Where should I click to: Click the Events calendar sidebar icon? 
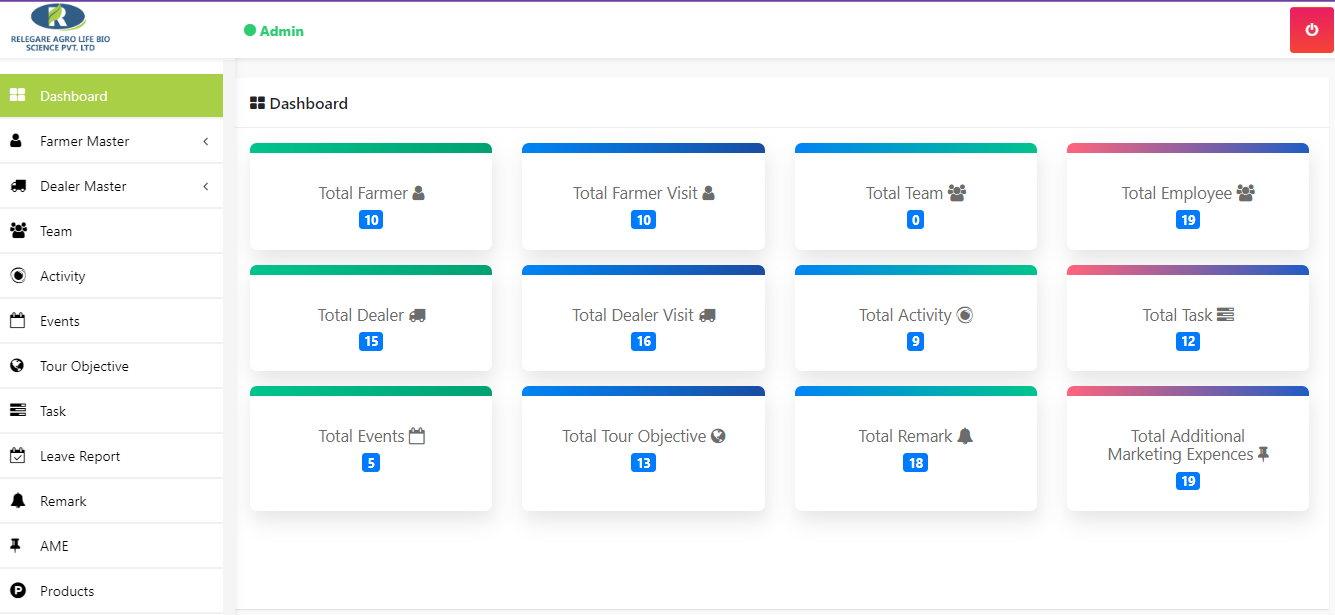pos(17,321)
